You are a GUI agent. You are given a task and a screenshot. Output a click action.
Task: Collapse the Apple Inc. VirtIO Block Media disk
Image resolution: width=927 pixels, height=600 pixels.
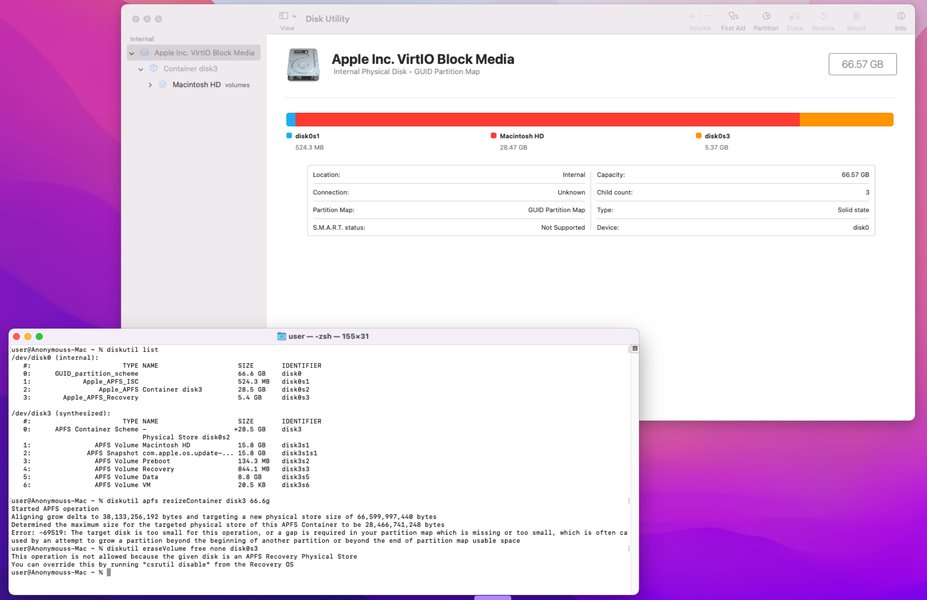tap(132, 53)
